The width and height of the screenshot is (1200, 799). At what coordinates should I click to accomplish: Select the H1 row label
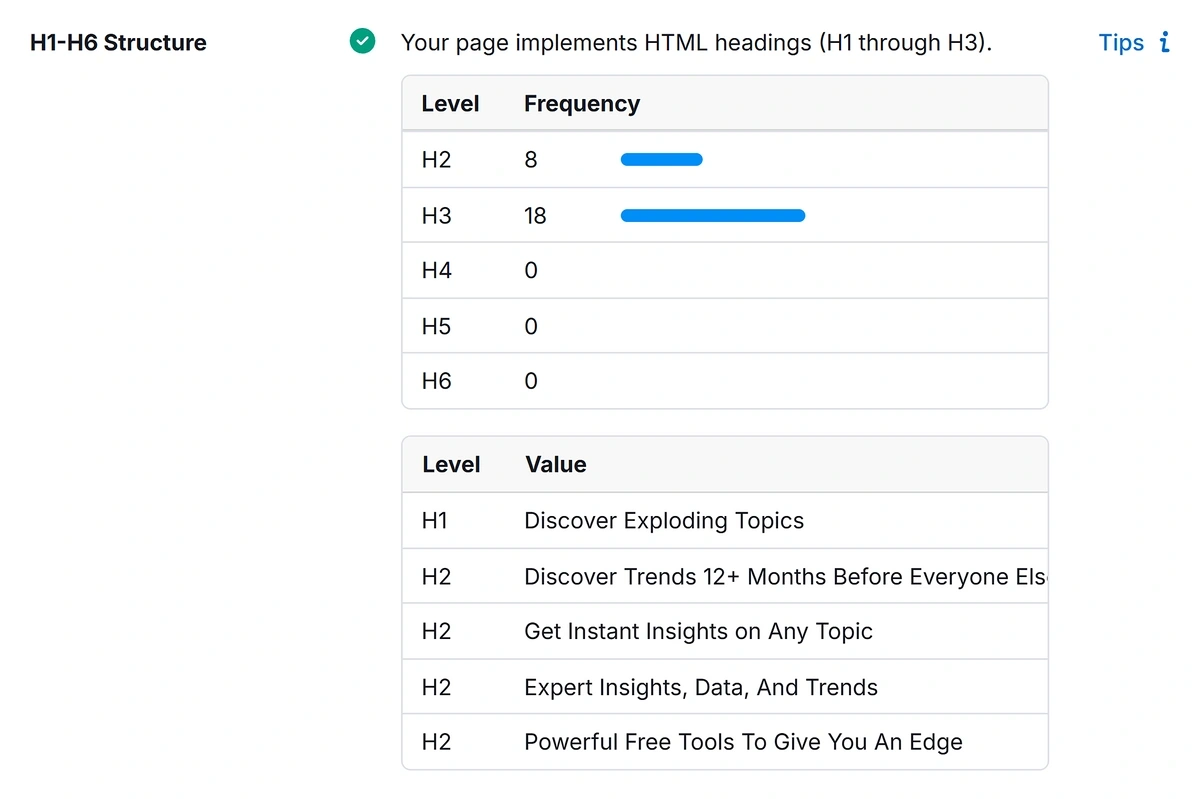(x=435, y=521)
